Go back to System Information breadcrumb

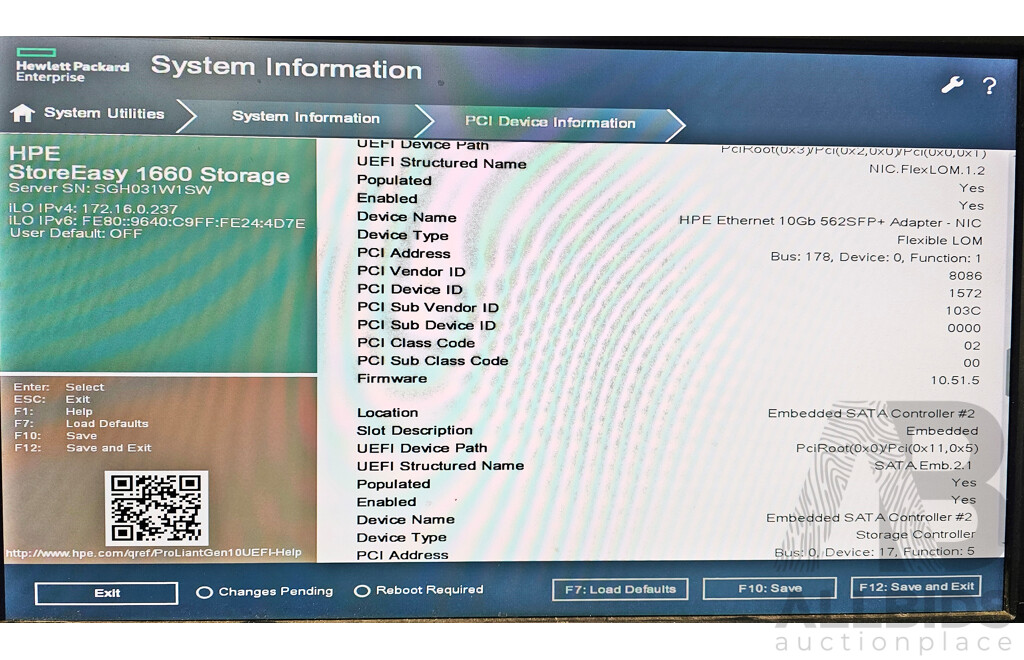coord(306,118)
